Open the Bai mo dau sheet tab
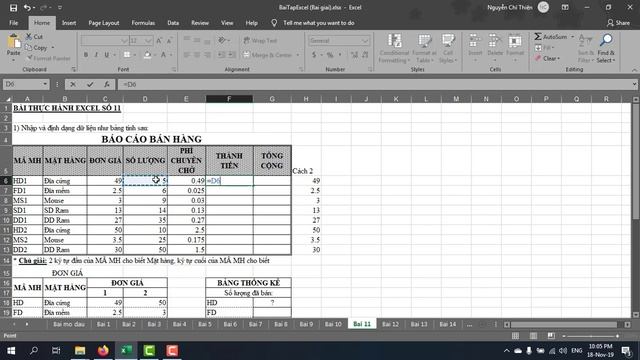This screenshot has width=640, height=360. [69, 324]
